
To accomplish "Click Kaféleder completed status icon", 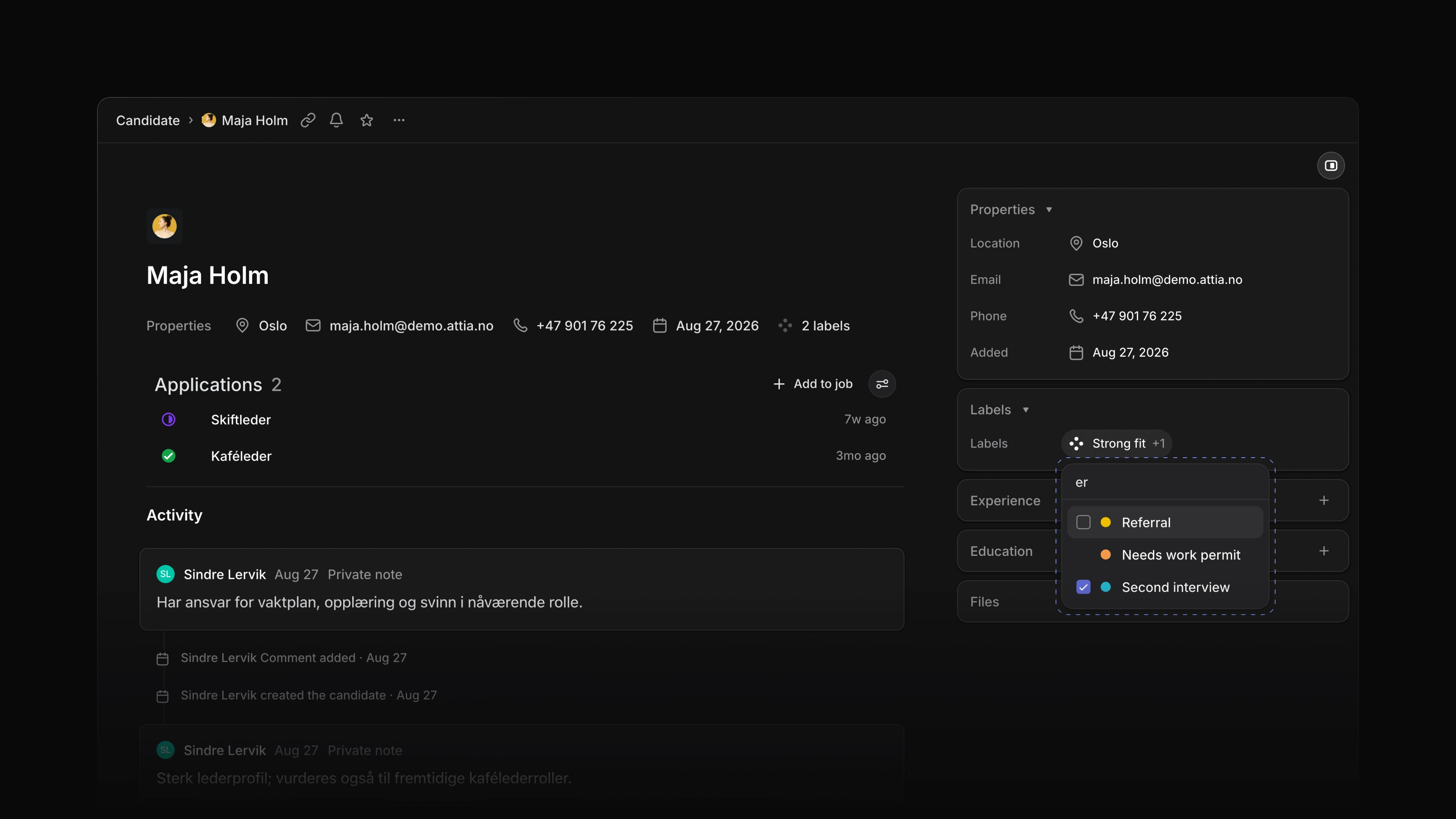I will pos(168,456).
